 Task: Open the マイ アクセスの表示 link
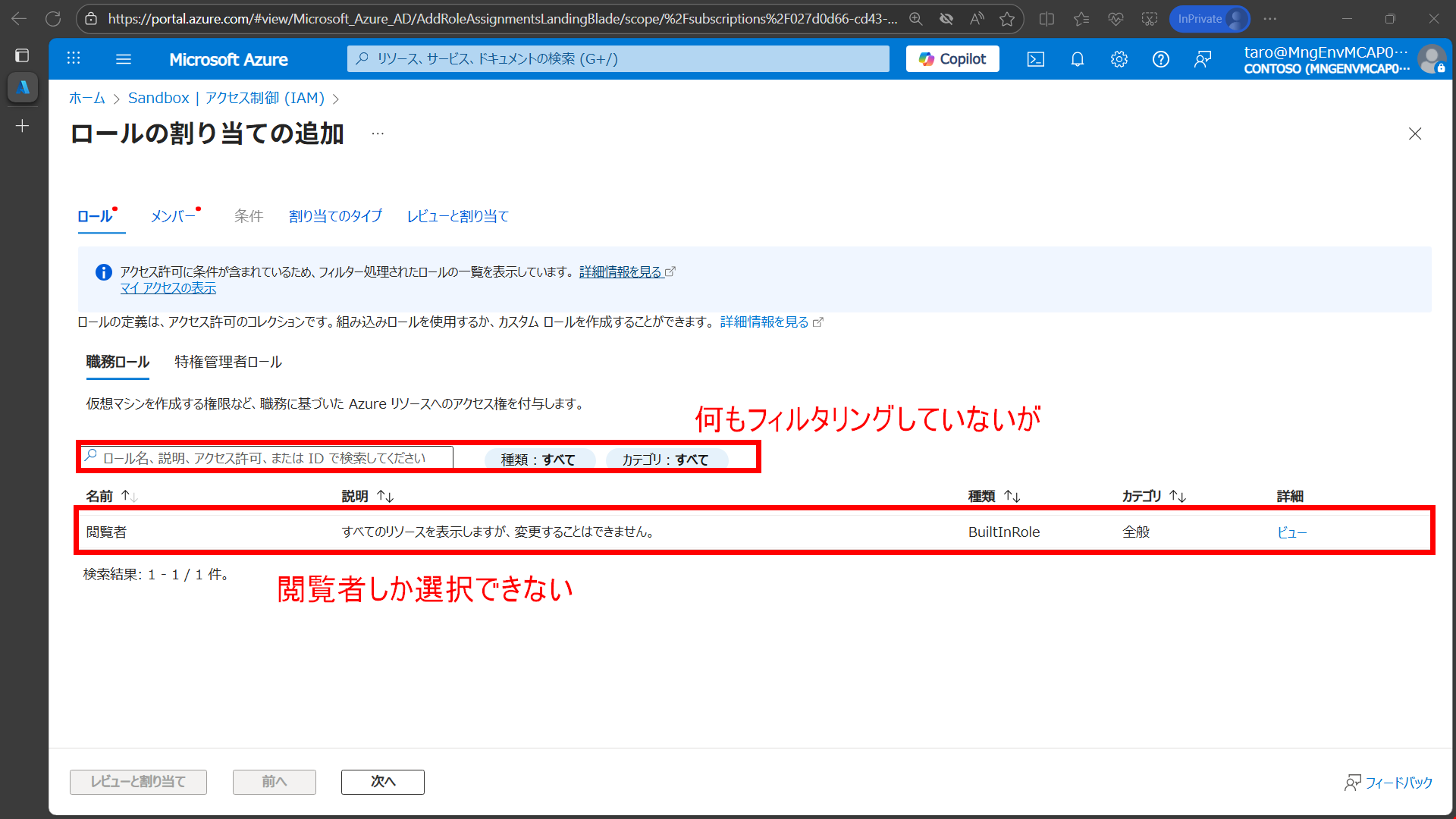point(168,288)
